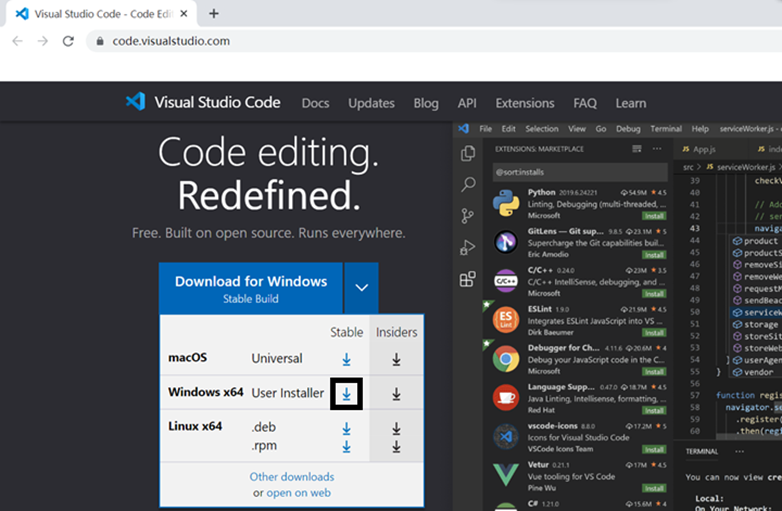Download Windows x64 Stable User Installer
Image resolution: width=782 pixels, height=511 pixels.
[x=346, y=394]
